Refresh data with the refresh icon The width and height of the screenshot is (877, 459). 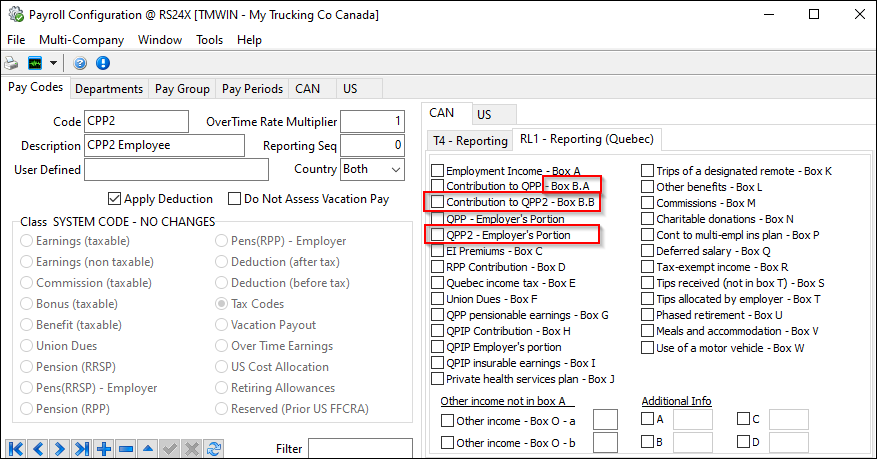(x=212, y=449)
